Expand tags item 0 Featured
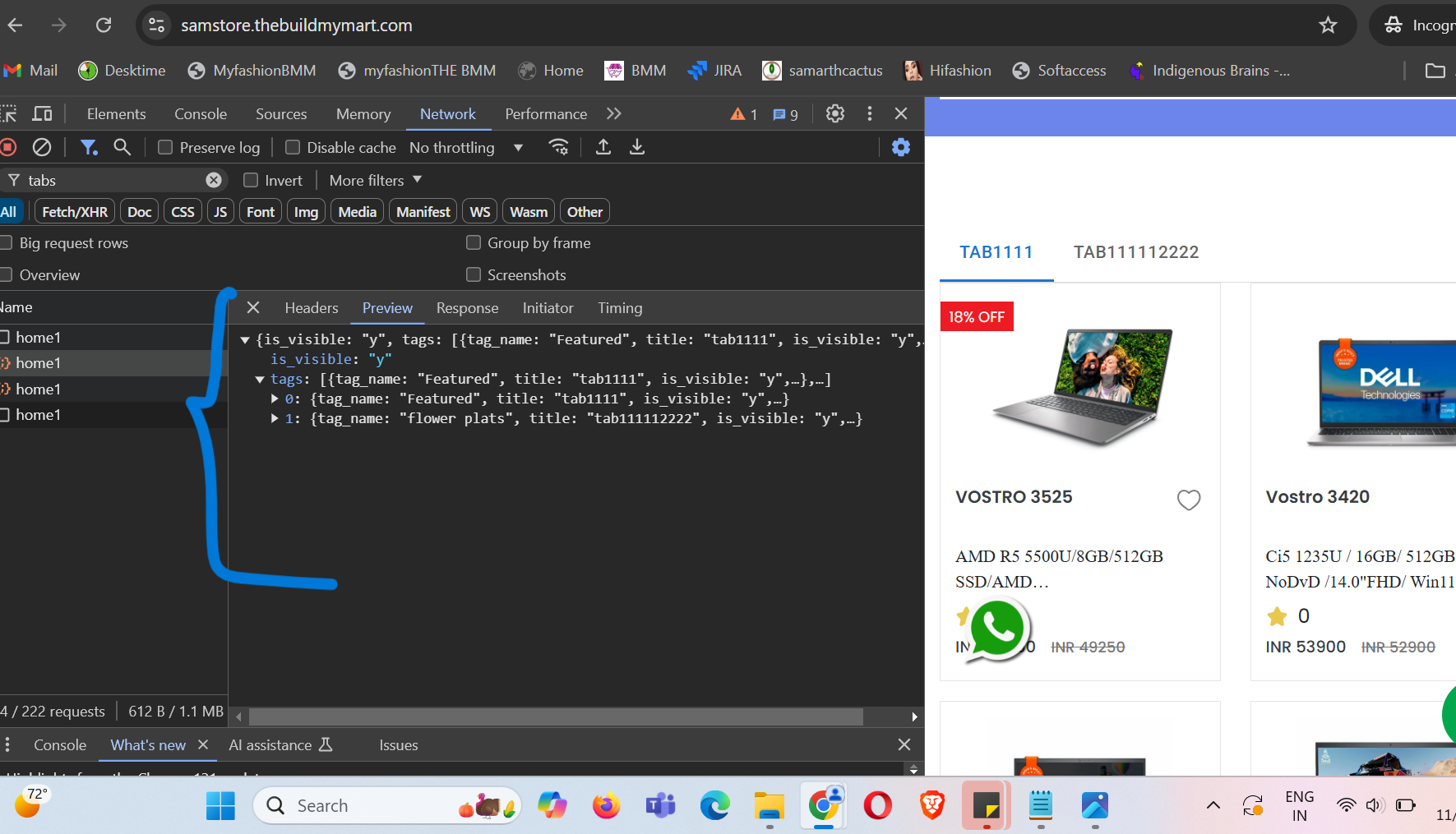 coord(275,399)
